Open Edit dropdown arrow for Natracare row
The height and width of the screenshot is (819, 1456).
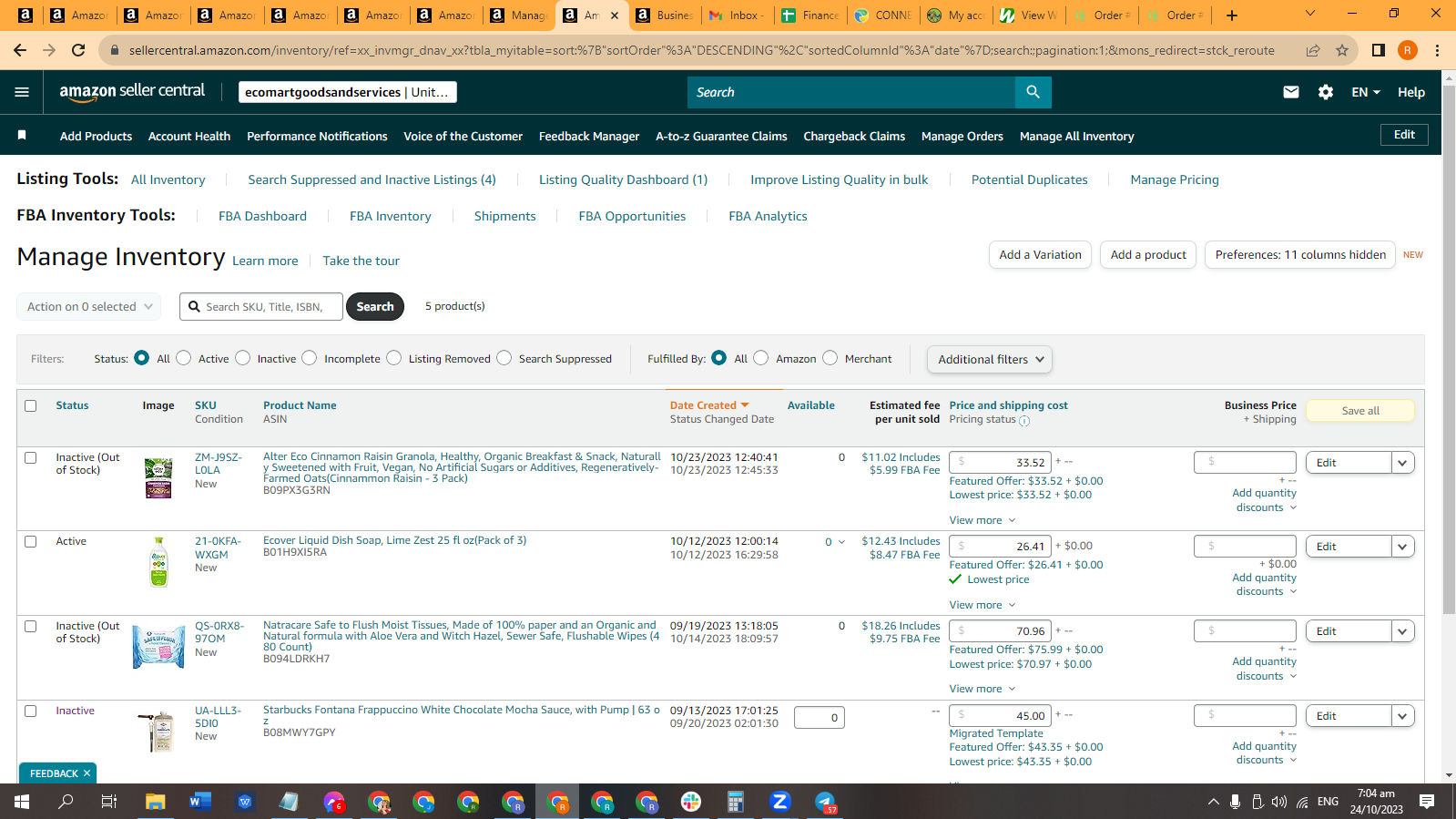1403,631
